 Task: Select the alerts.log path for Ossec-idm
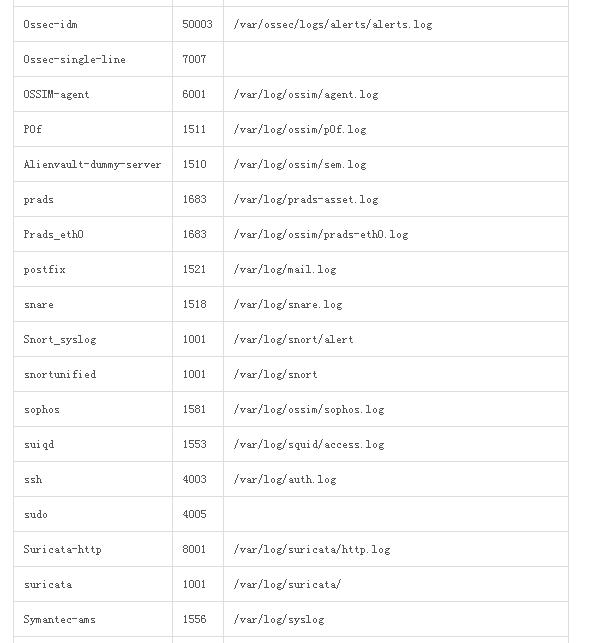tap(333, 25)
